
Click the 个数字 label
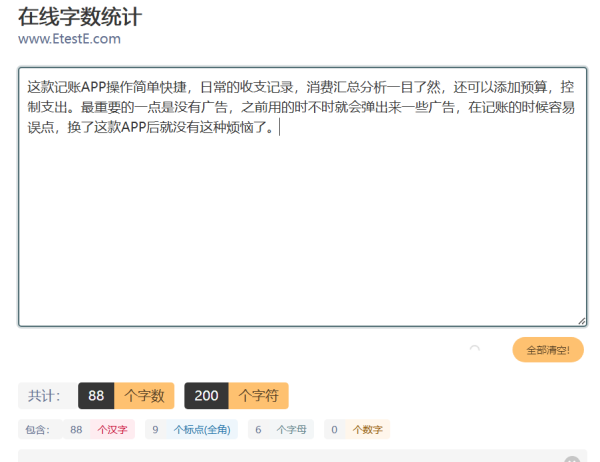pyautogui.click(x=367, y=429)
